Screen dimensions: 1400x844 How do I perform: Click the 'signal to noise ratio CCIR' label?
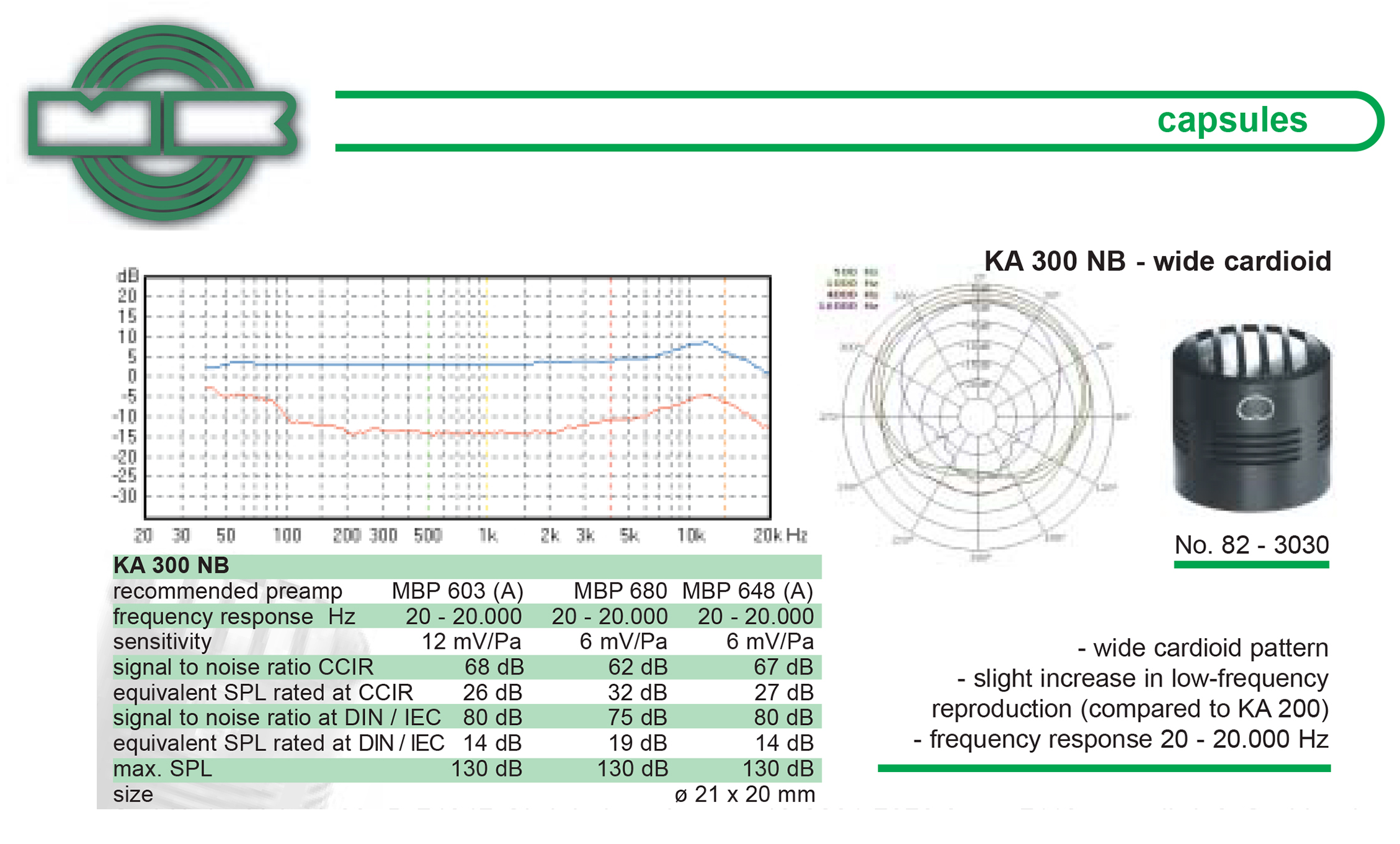[x=243, y=667]
